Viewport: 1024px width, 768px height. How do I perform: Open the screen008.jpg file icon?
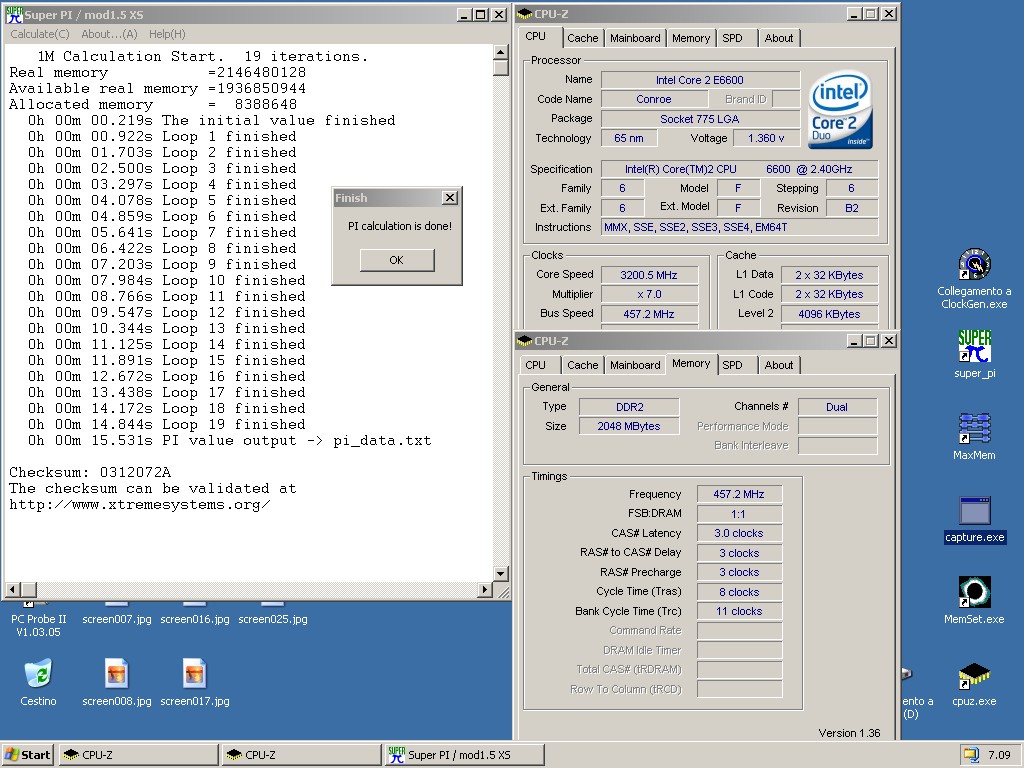(x=116, y=674)
